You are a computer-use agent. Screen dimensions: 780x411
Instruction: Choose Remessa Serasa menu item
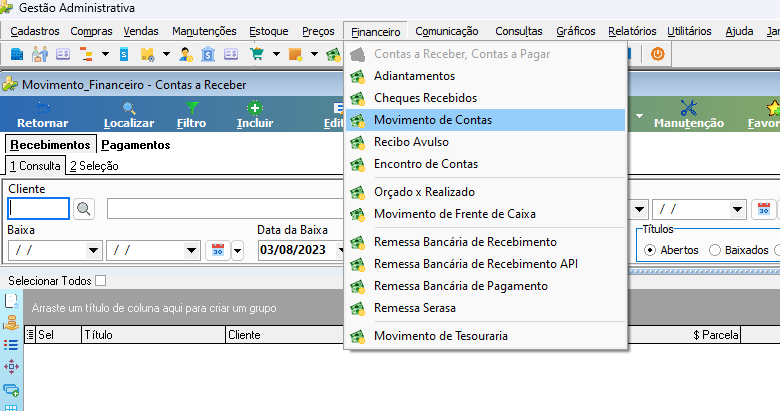[486, 308]
